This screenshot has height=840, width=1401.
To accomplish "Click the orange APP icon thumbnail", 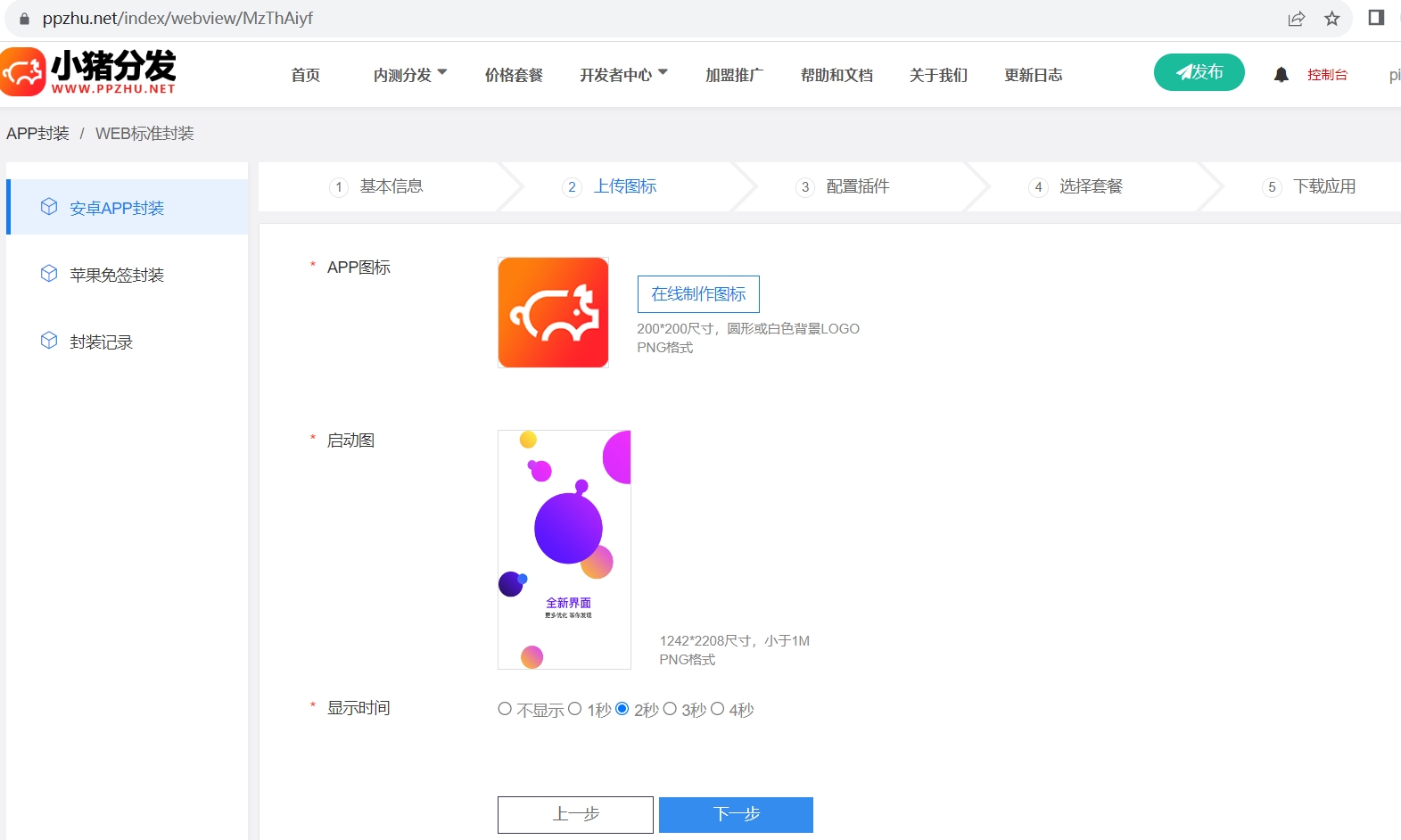I will pyautogui.click(x=553, y=313).
